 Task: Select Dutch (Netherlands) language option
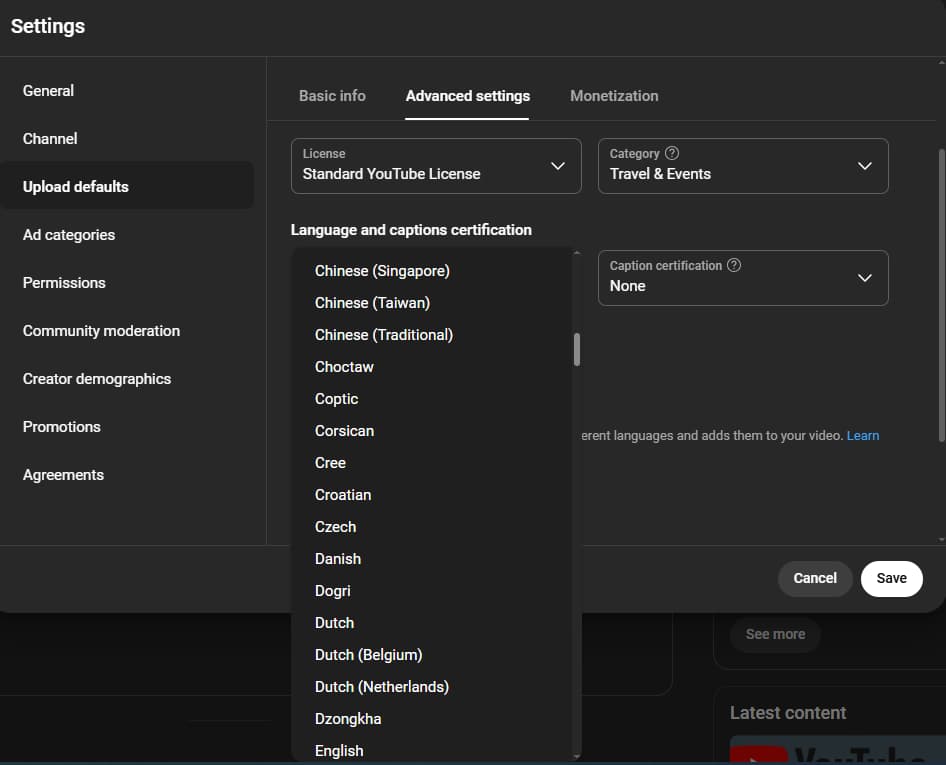(432, 687)
